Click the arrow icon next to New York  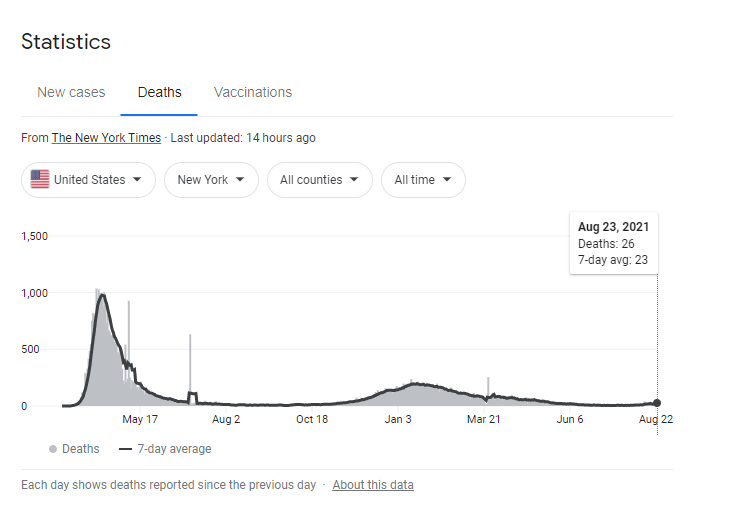(x=240, y=179)
